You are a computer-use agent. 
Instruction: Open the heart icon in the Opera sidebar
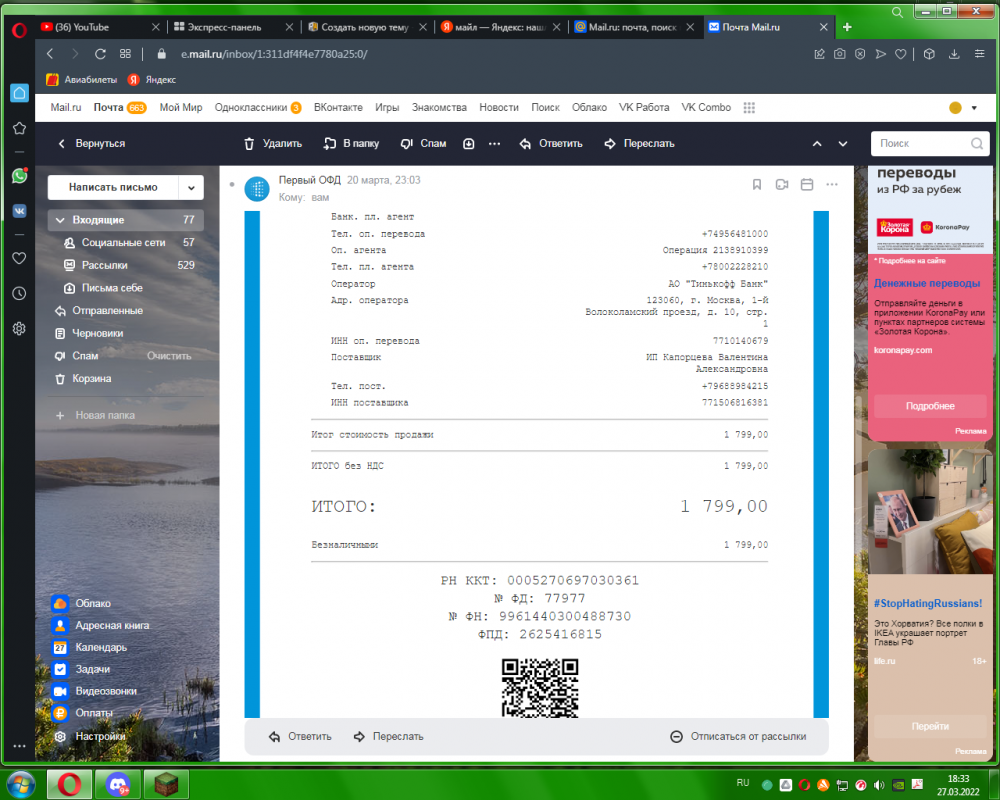pos(20,258)
